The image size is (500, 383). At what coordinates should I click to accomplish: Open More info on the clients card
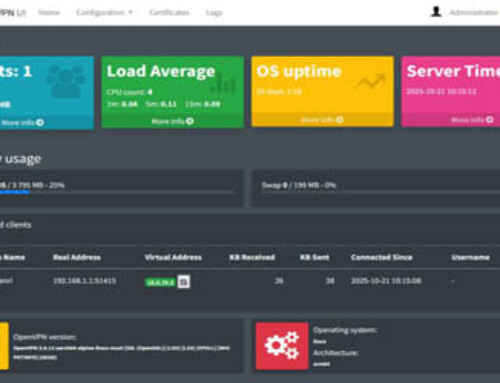pyautogui.click(x=22, y=122)
